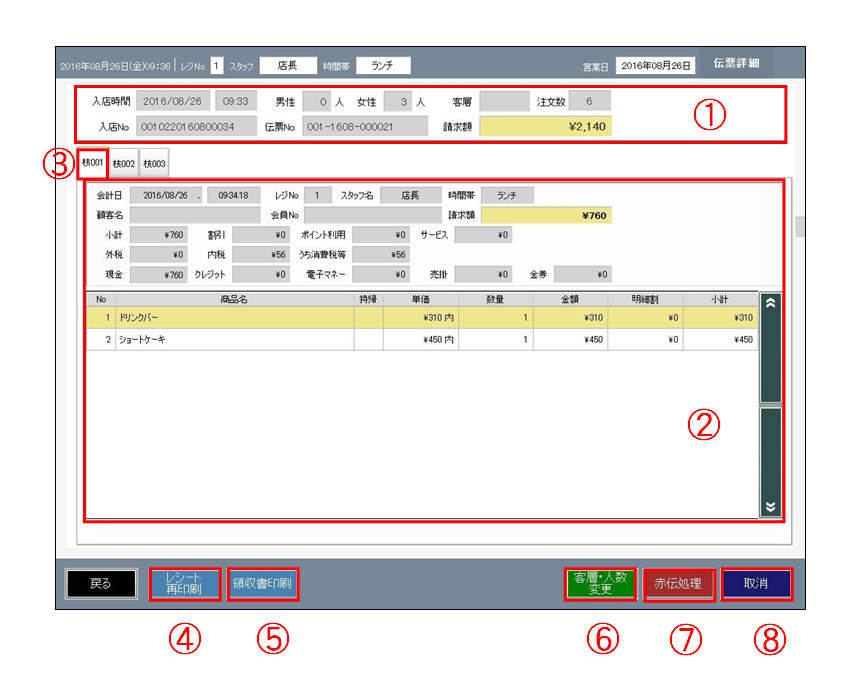Click the right-edge window scrollbar thumb
The image size is (849, 691).
[x=799, y=227]
